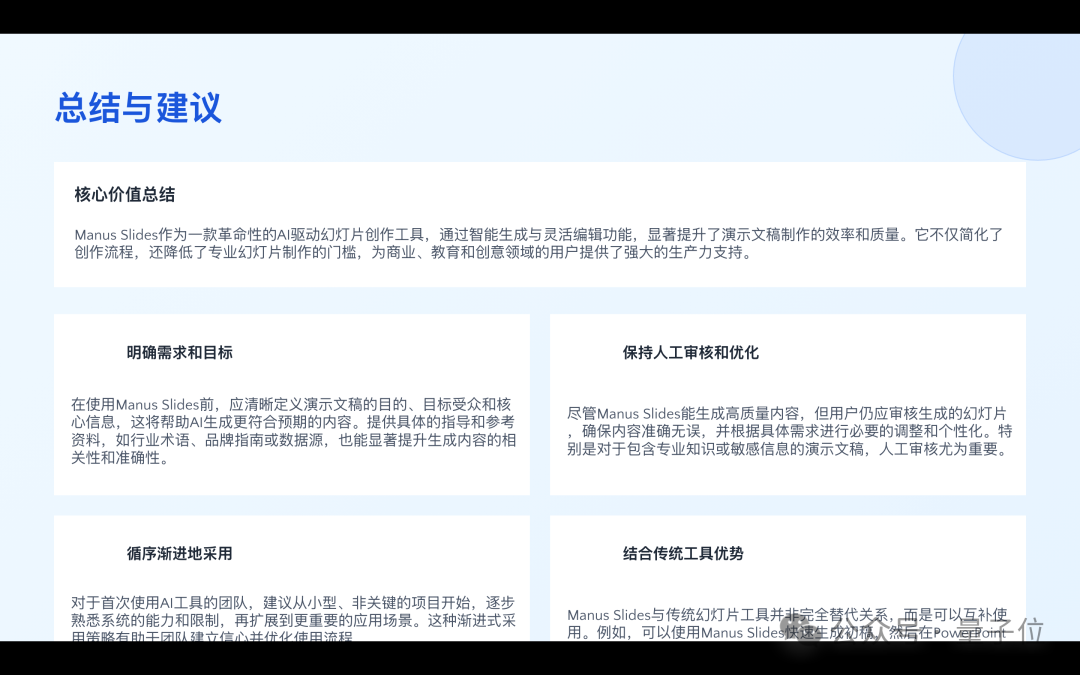
Task: Select the "保持人工审核和优化" card heading
Action: (x=691, y=353)
